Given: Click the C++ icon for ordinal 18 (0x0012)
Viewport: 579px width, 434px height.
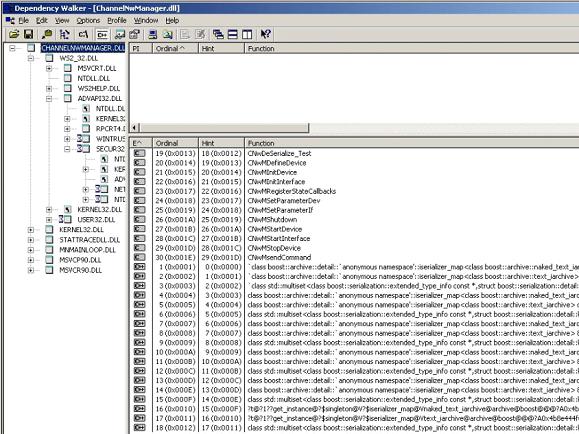Looking at the screenshot, I should coord(139,427).
